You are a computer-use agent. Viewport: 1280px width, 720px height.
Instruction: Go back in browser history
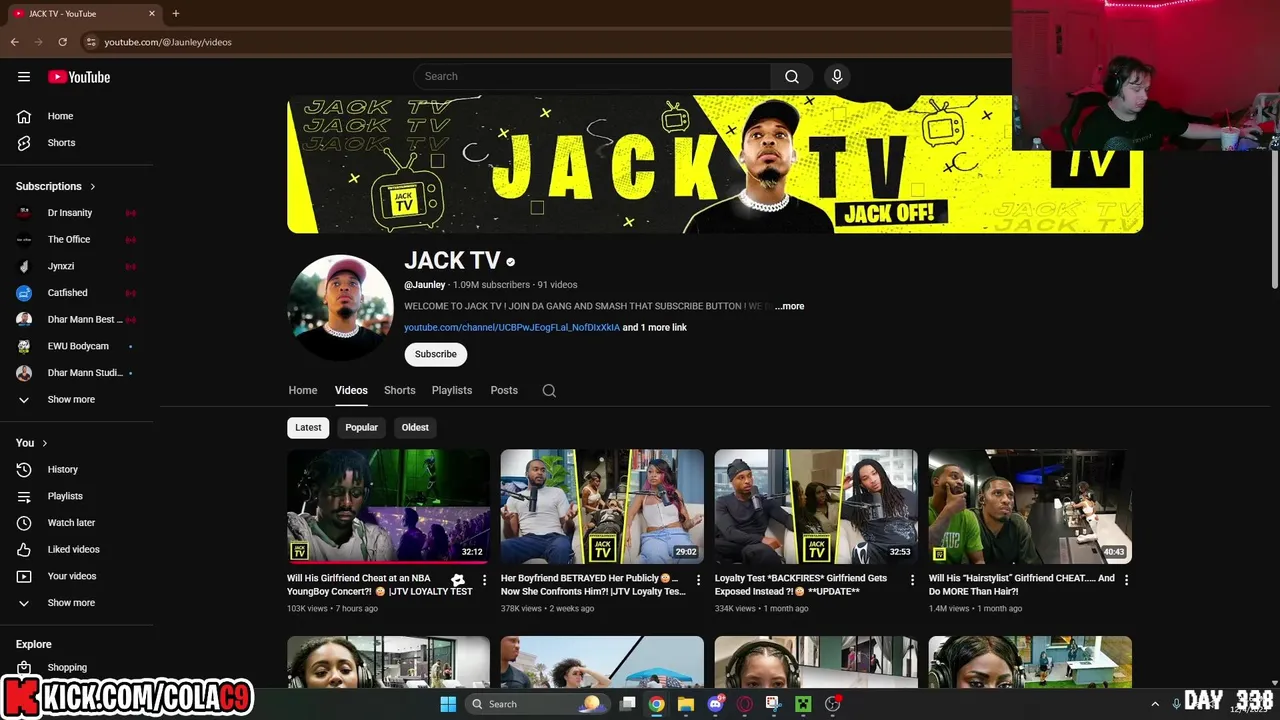[x=15, y=42]
